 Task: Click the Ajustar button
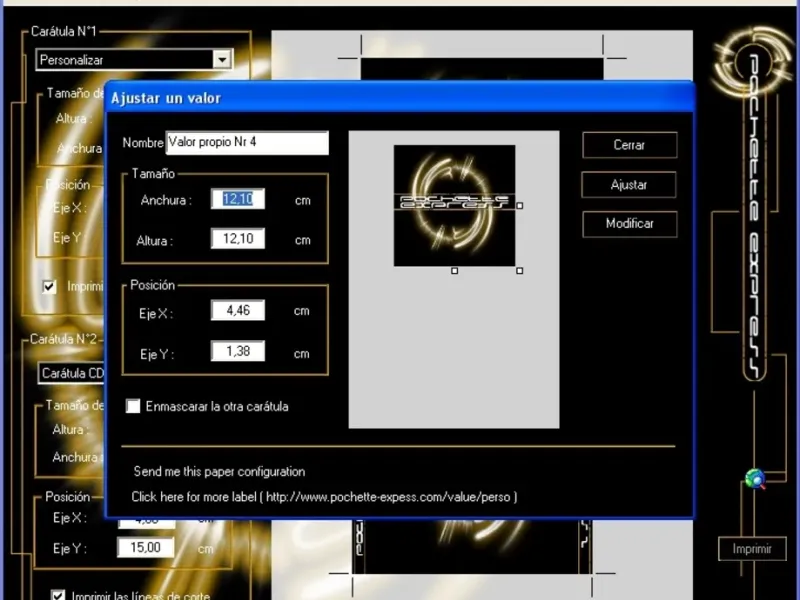629,184
